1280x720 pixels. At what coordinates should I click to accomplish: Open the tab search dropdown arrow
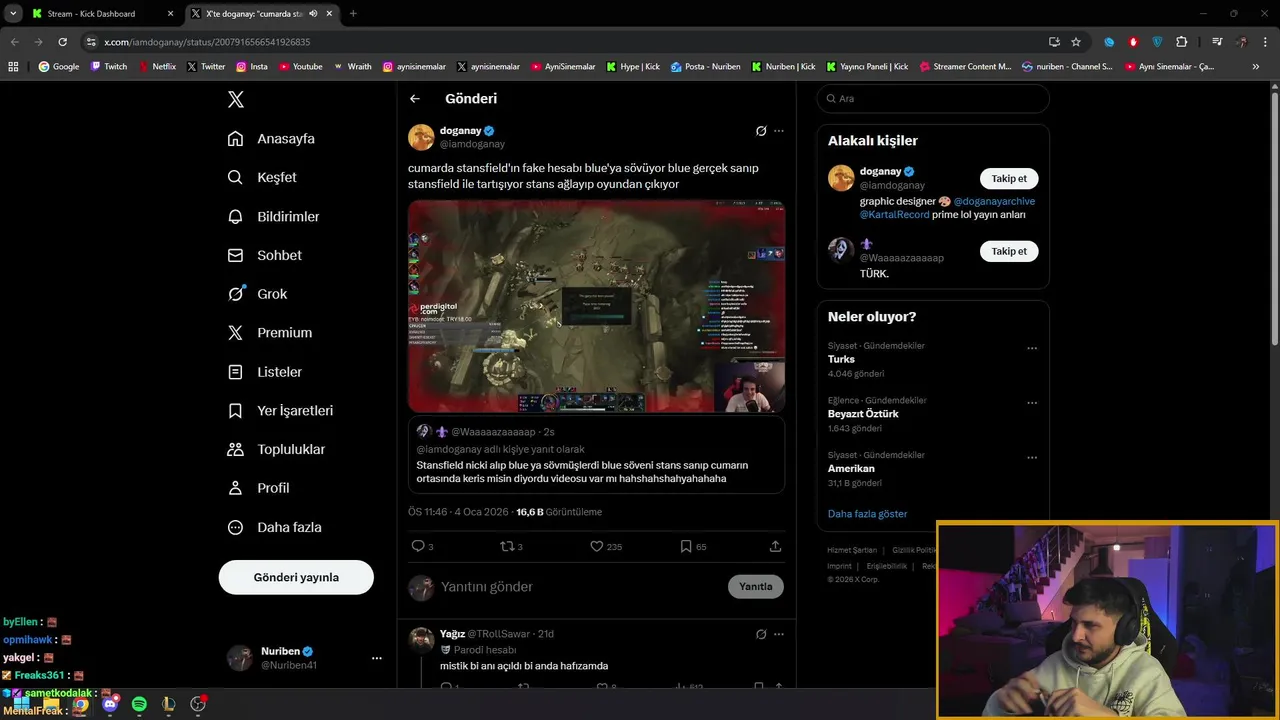12,14
